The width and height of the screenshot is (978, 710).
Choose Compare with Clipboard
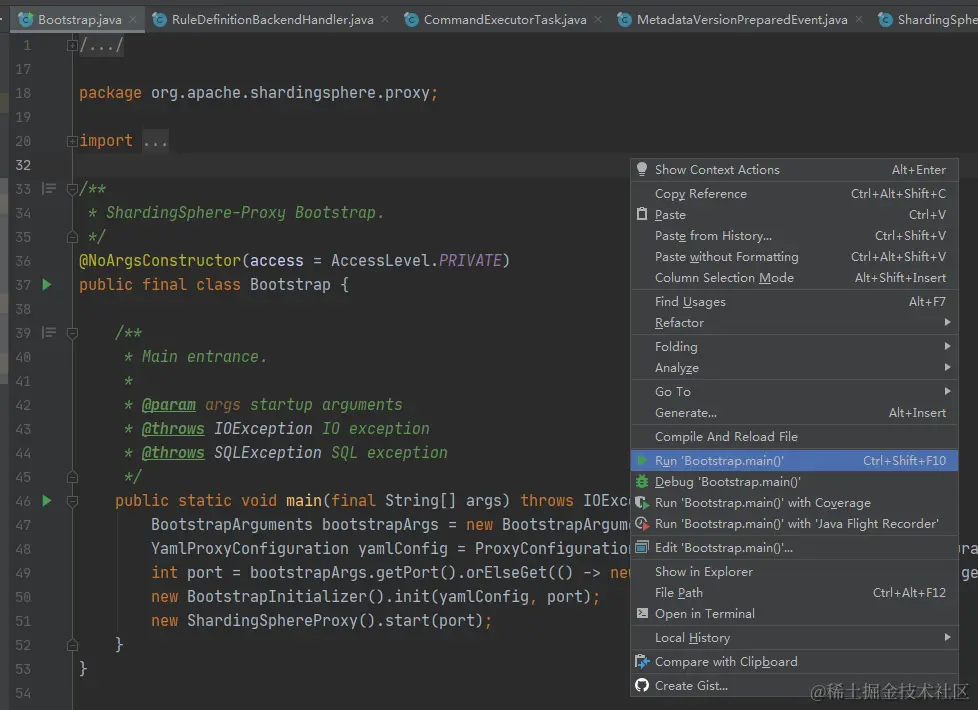pyautogui.click(x=794, y=661)
